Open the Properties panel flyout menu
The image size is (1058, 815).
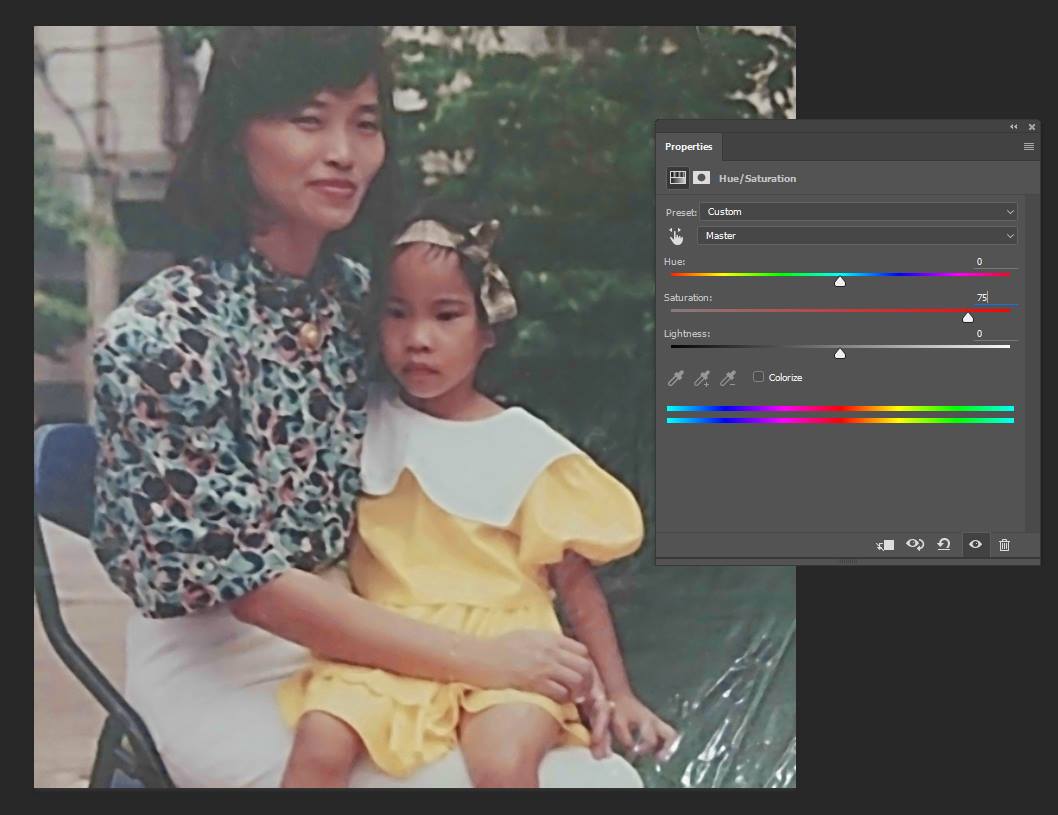[1028, 147]
